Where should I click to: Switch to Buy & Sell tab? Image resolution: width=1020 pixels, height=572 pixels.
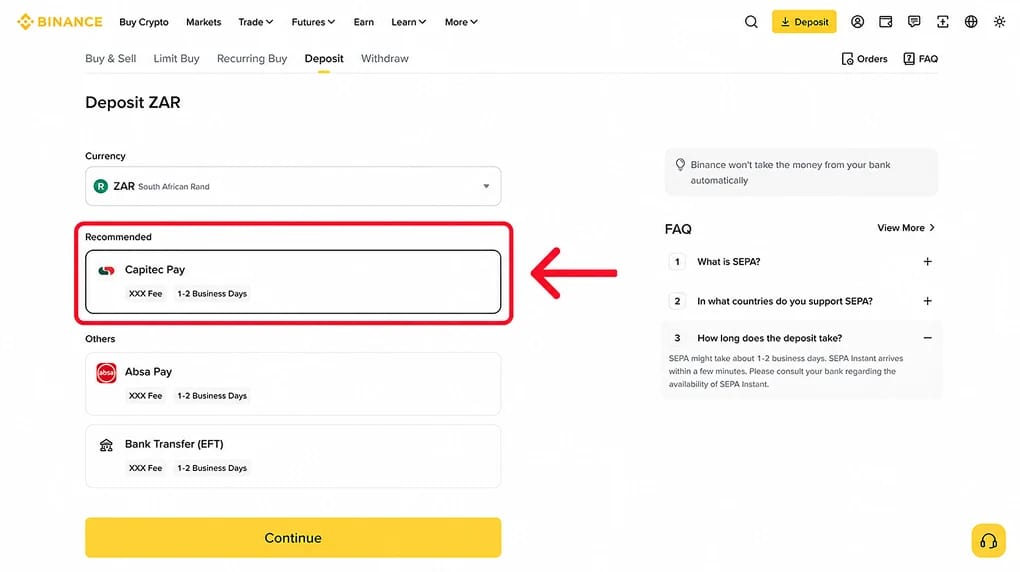point(111,59)
